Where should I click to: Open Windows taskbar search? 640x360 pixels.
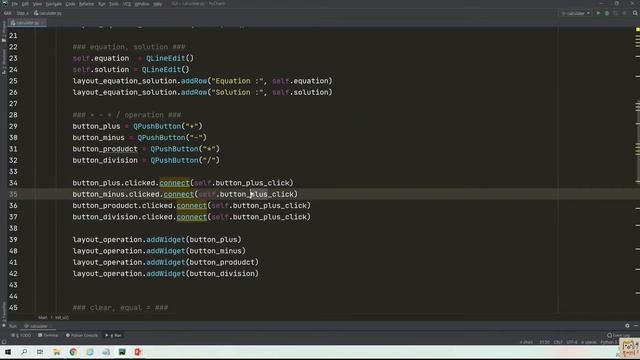[24, 352]
